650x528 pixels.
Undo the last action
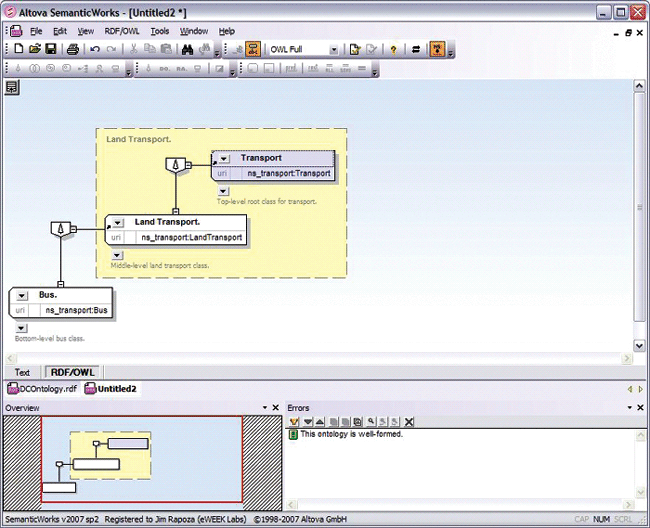pyautogui.click(x=95, y=49)
